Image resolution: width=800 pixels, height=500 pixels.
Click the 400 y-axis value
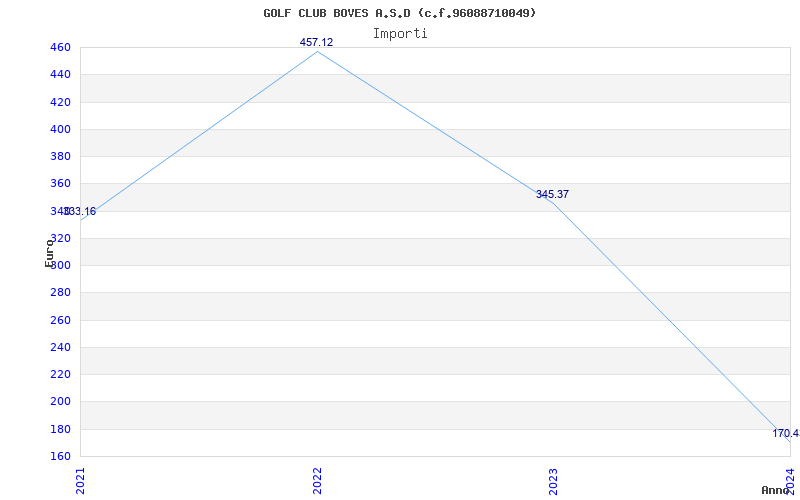(x=61, y=129)
